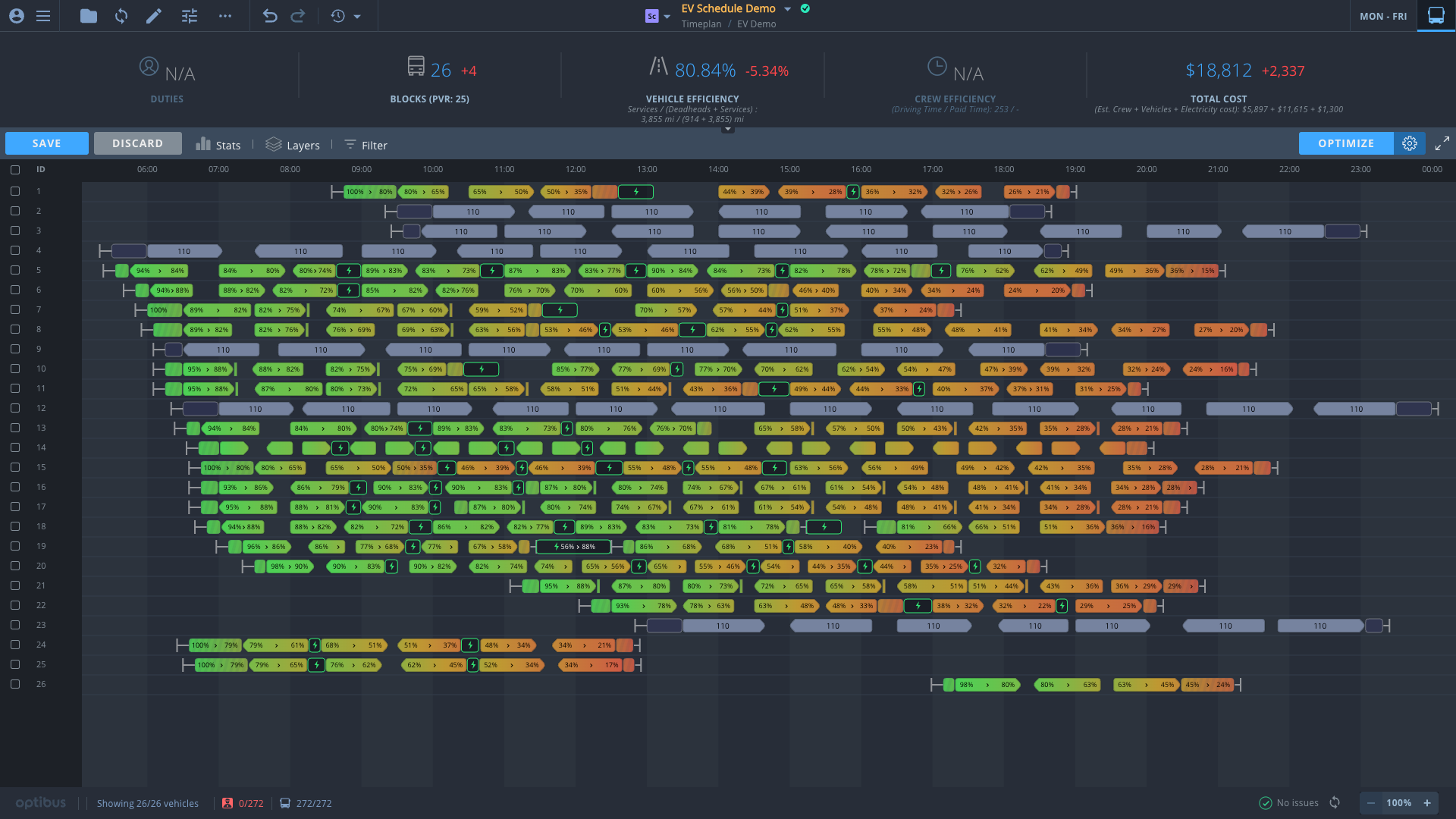Image resolution: width=1456 pixels, height=819 pixels.
Task: Select the pencil edit icon
Action: 154,16
